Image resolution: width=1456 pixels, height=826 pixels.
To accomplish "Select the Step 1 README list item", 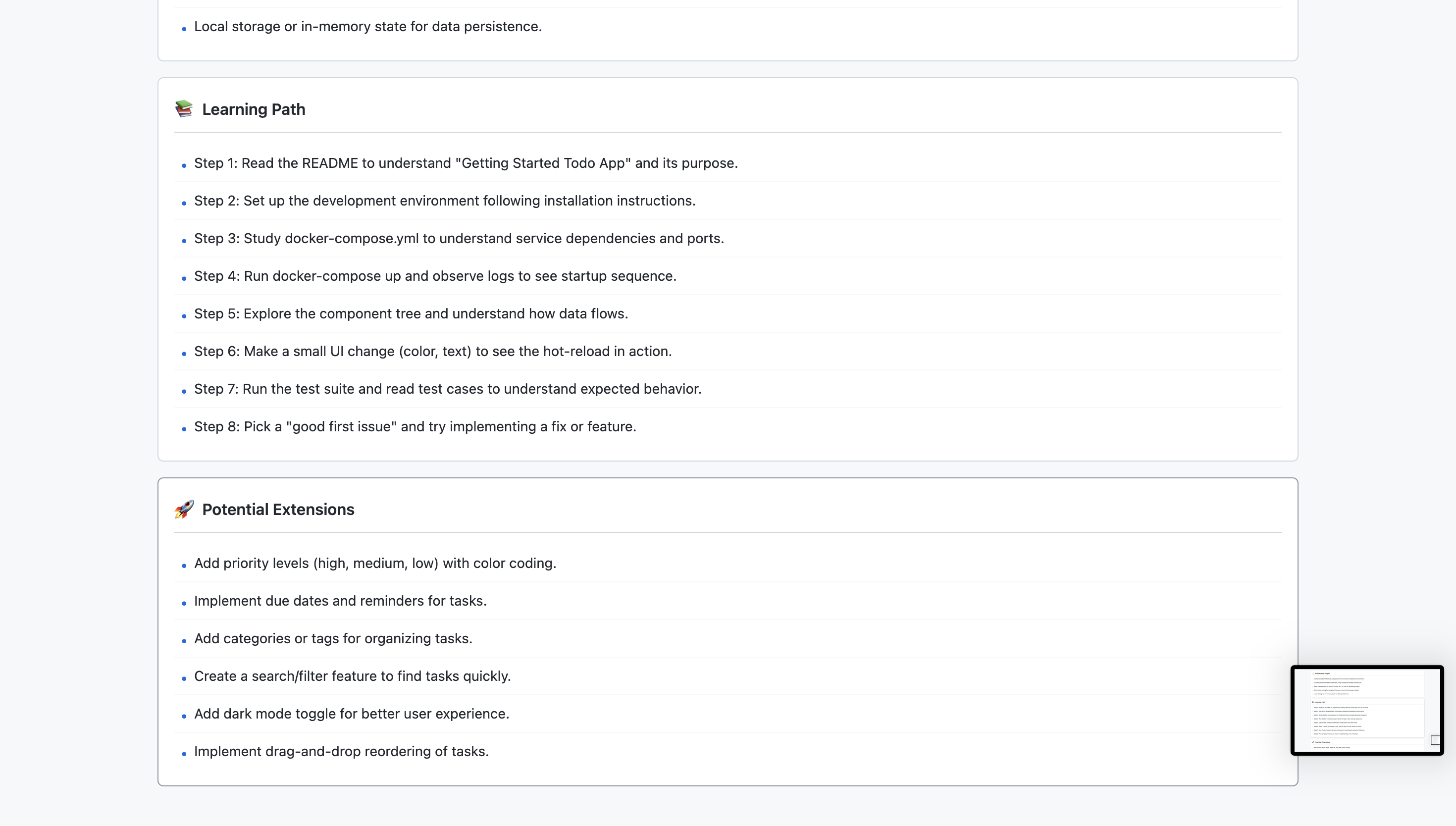I will coord(466,163).
